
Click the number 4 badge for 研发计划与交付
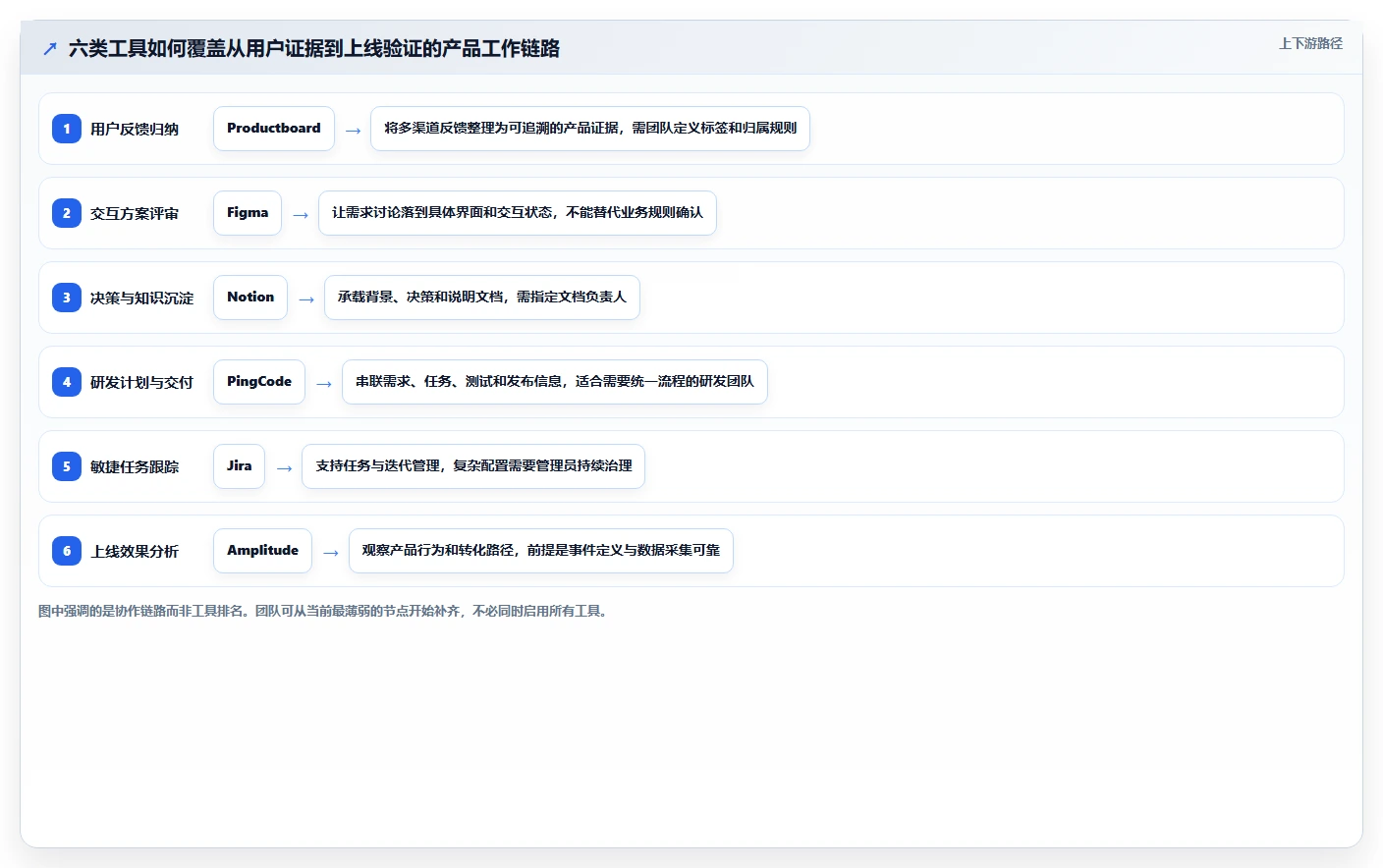click(x=67, y=382)
